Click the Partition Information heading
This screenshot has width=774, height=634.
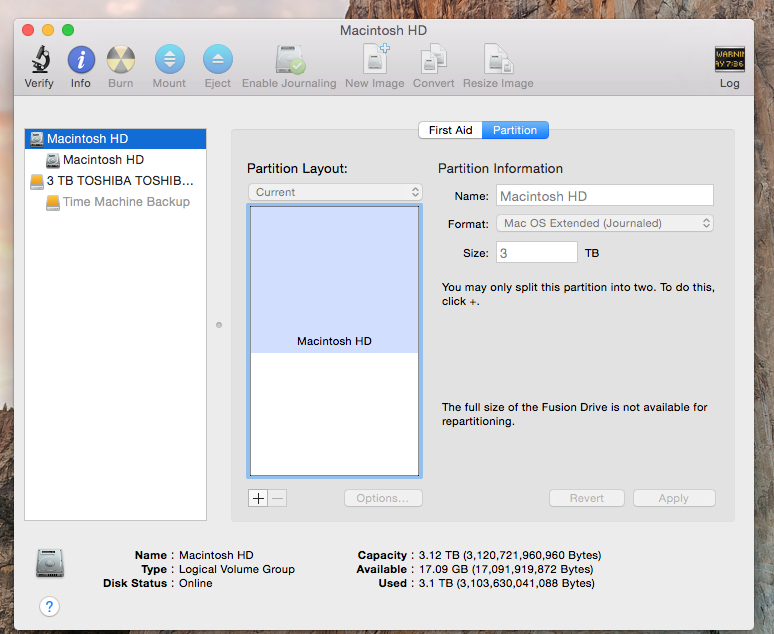point(500,168)
